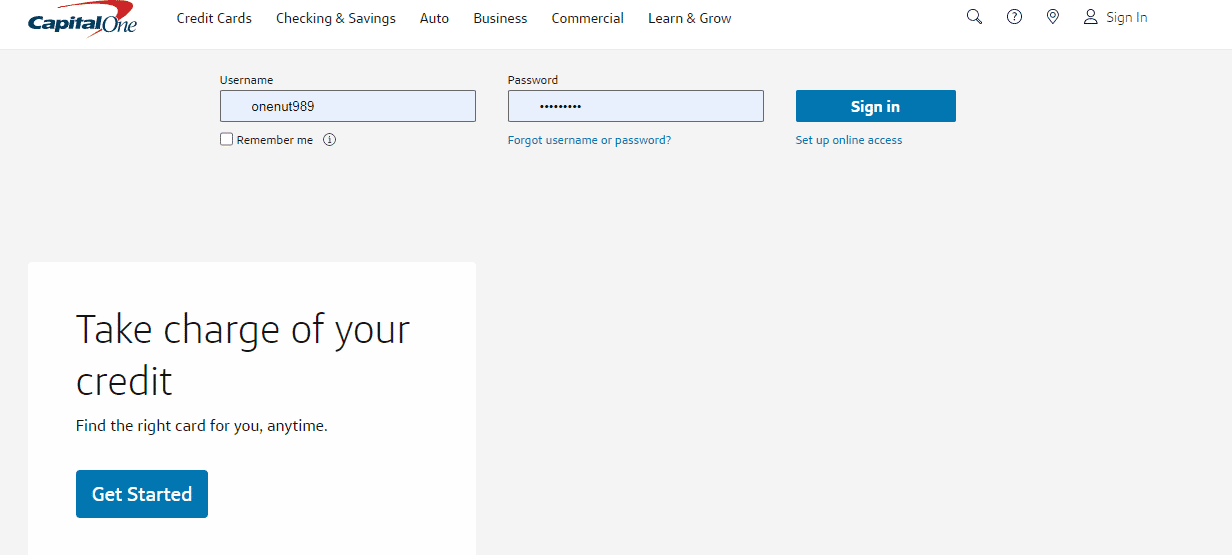
Task: Open the search magnifier icon
Action: (x=974, y=17)
